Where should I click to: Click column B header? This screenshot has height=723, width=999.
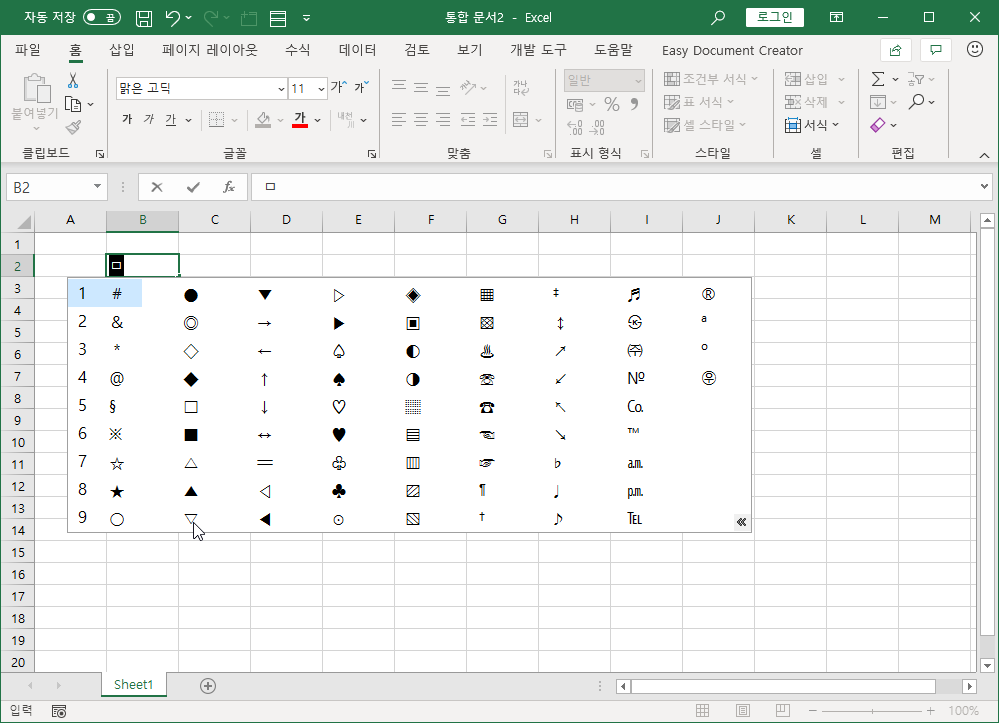click(x=143, y=220)
